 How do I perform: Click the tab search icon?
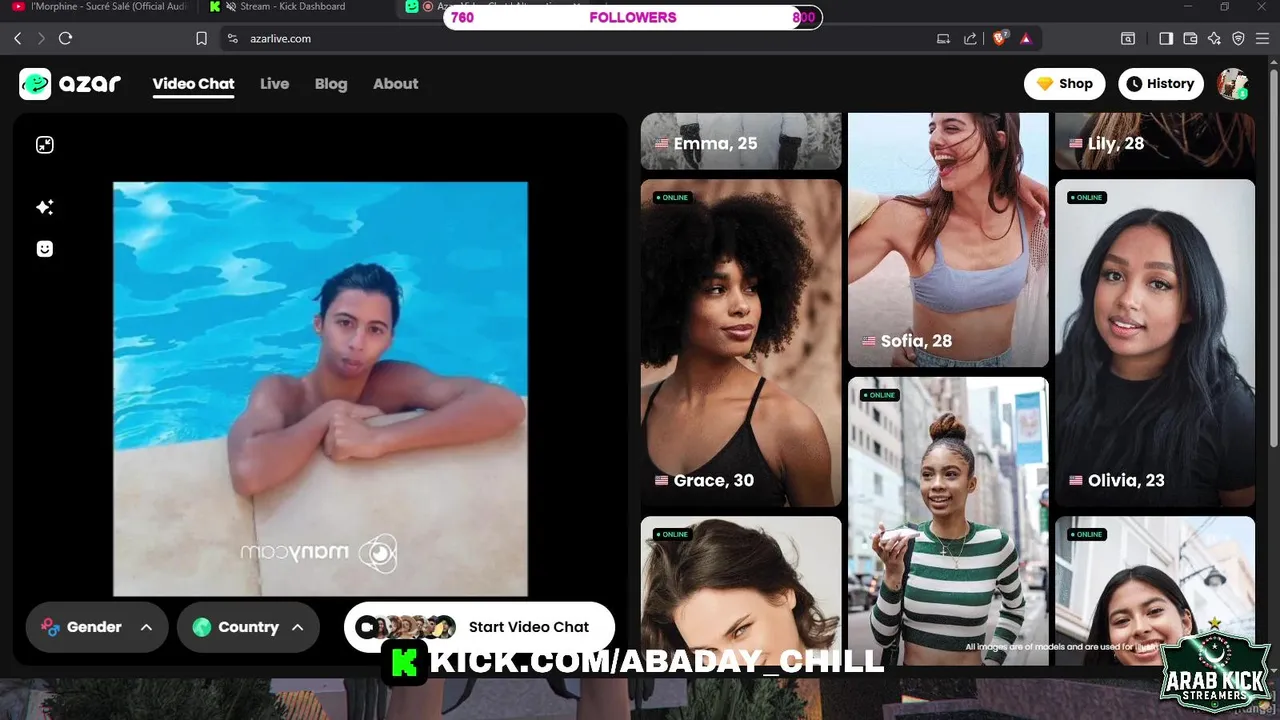pyautogui.click(x=1128, y=38)
